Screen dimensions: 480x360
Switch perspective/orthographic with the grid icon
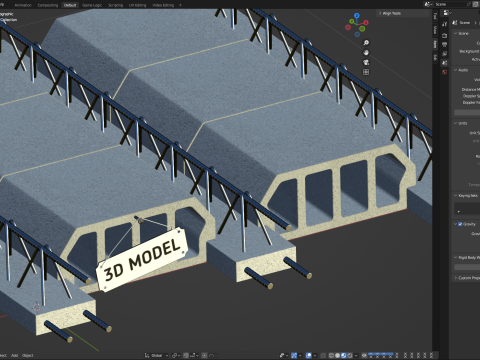click(x=366, y=72)
